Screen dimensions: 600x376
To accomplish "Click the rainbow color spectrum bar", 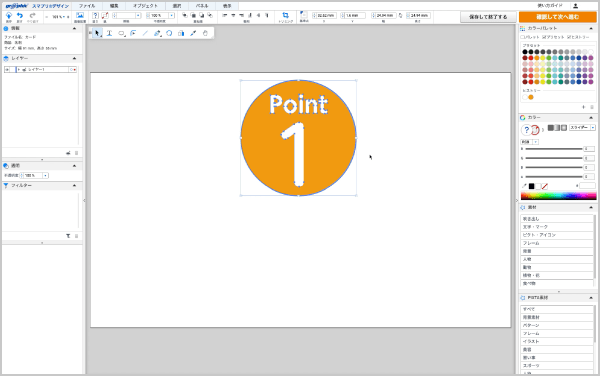I will [558, 196].
